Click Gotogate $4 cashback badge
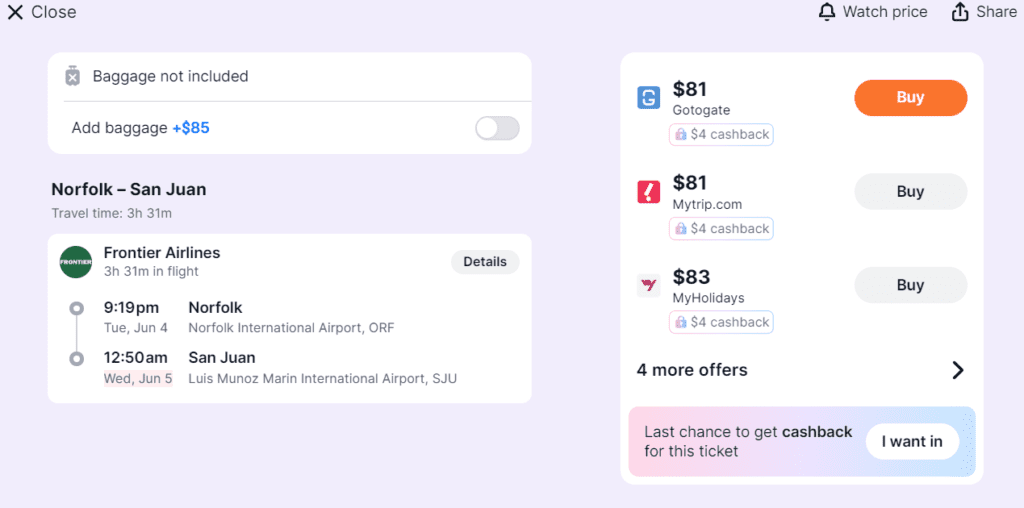1024x508 pixels. pyautogui.click(x=721, y=135)
